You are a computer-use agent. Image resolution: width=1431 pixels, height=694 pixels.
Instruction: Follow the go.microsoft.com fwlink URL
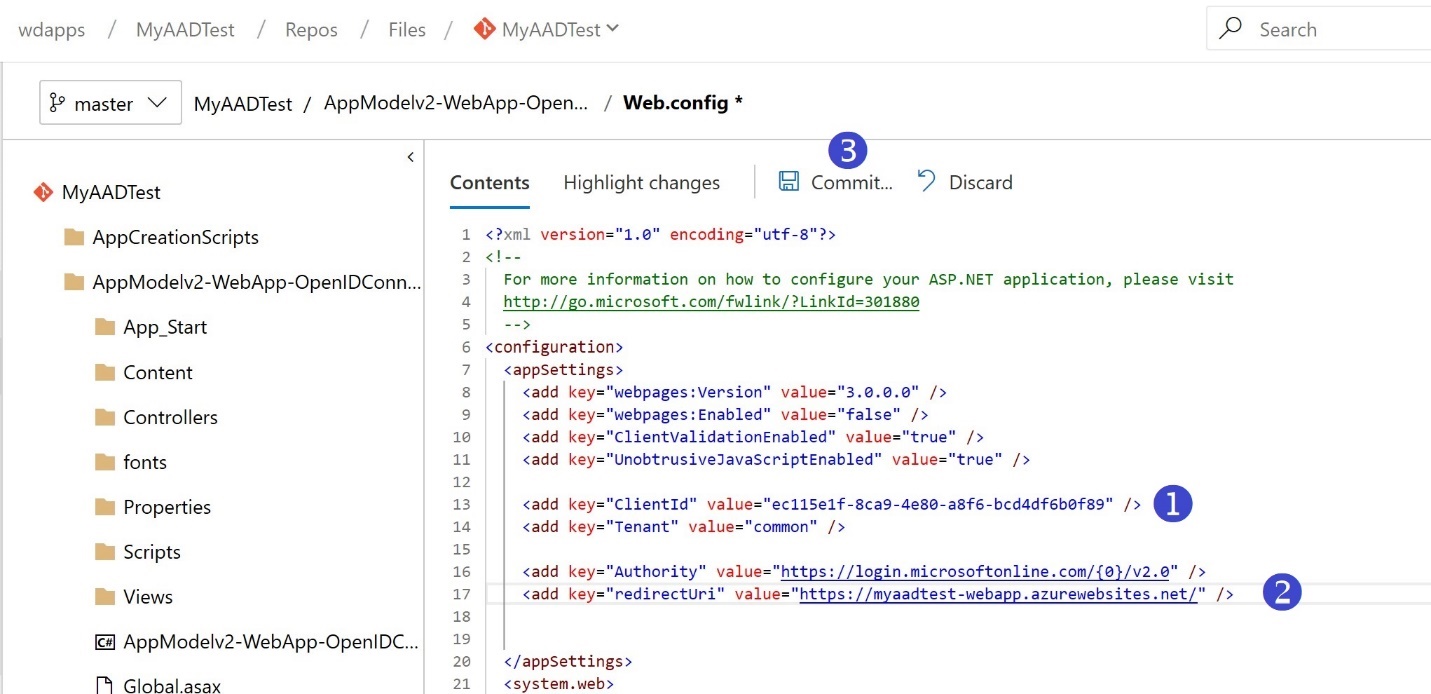pos(711,301)
